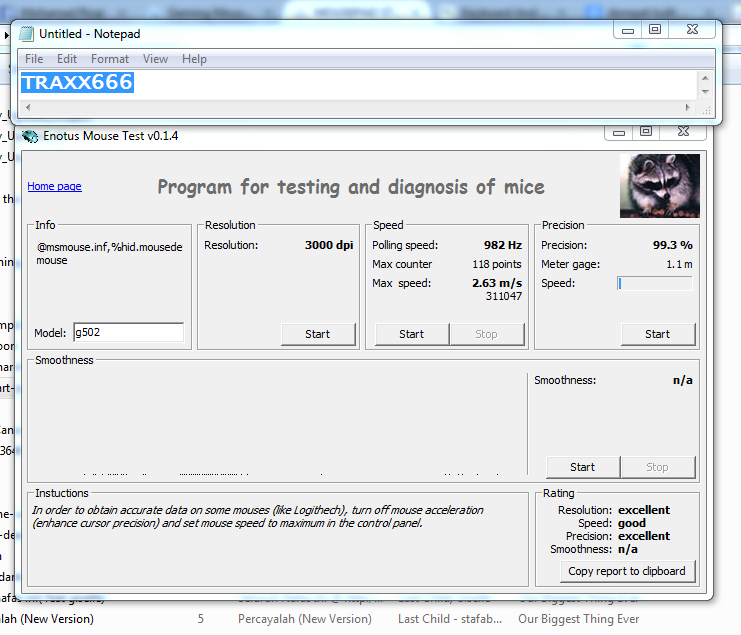Open the View menu in Notepad

[155, 59]
